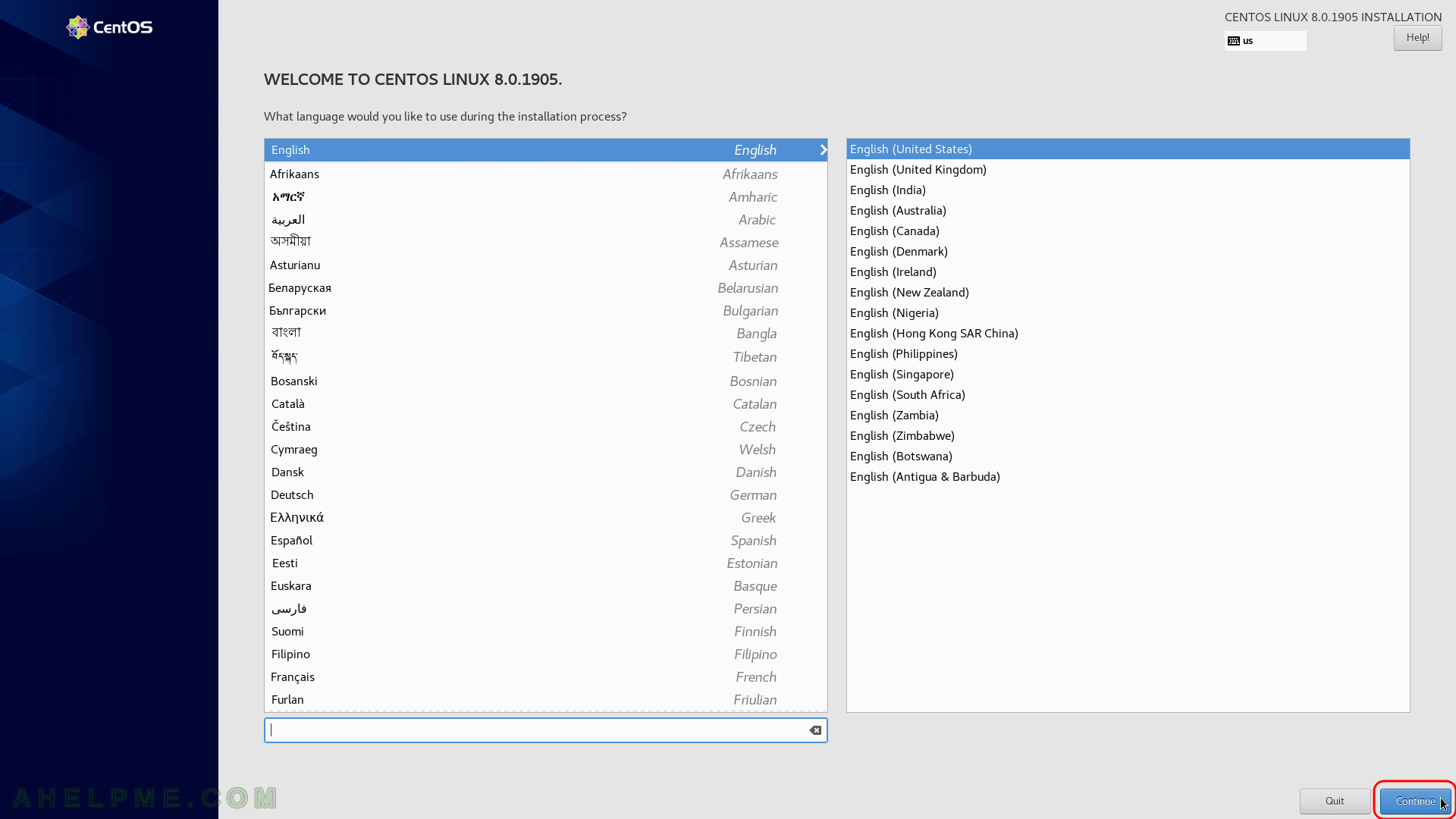Select Français (French) language
This screenshot has width=1456, height=819.
coord(545,677)
